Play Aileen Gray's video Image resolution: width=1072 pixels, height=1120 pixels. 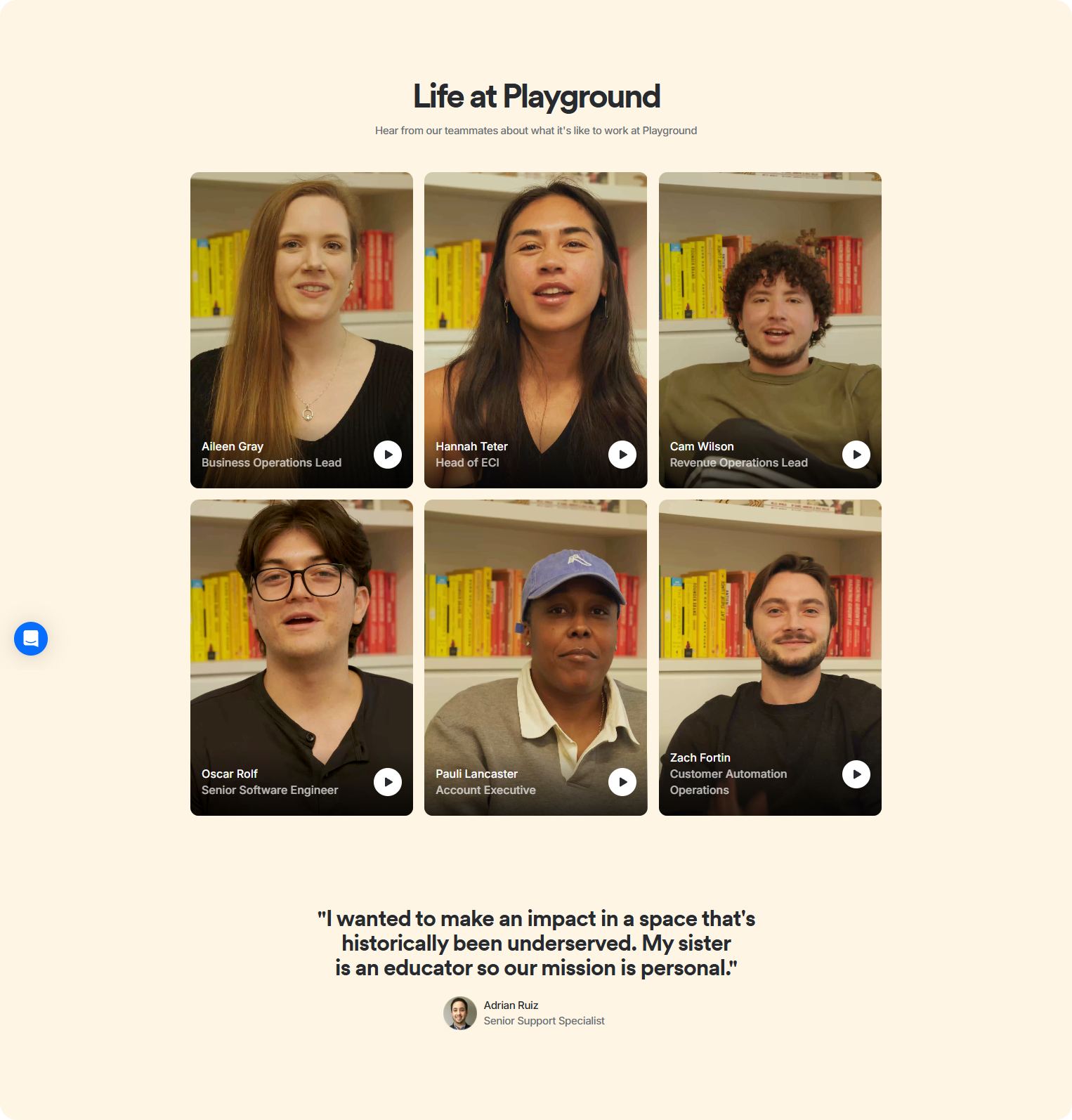pyautogui.click(x=388, y=455)
